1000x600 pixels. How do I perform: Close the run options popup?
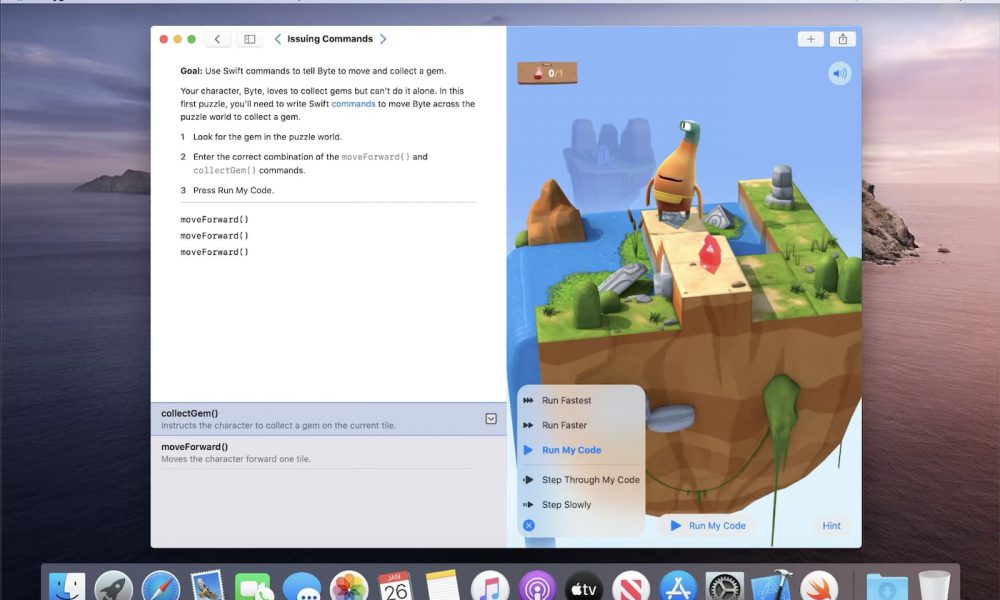(x=529, y=525)
